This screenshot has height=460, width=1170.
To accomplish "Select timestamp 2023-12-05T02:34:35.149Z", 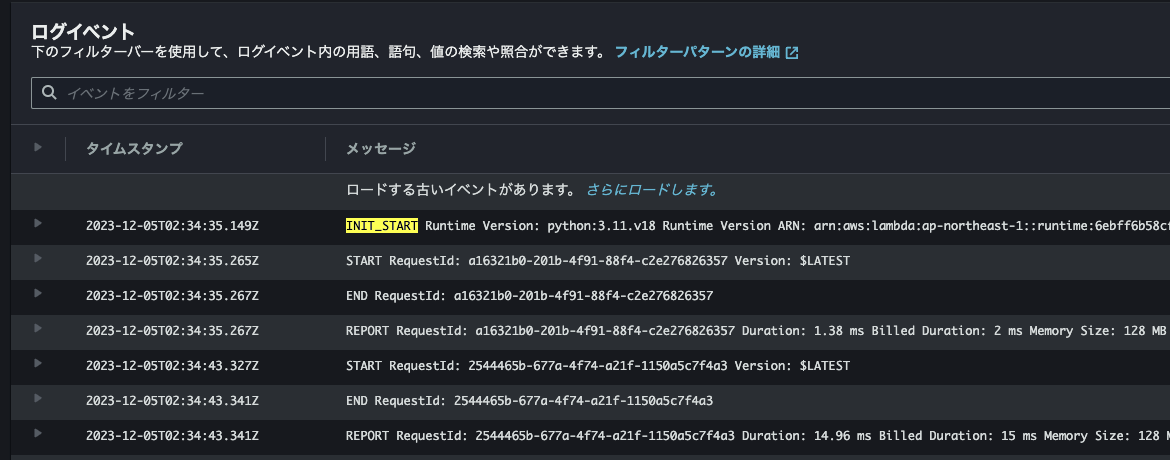I will 172,226.
